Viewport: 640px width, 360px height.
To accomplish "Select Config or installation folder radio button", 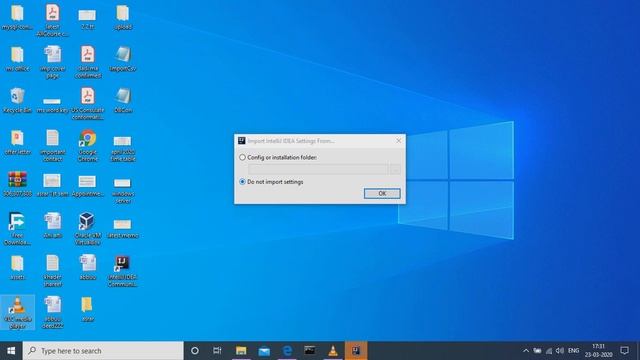I will coord(242,157).
